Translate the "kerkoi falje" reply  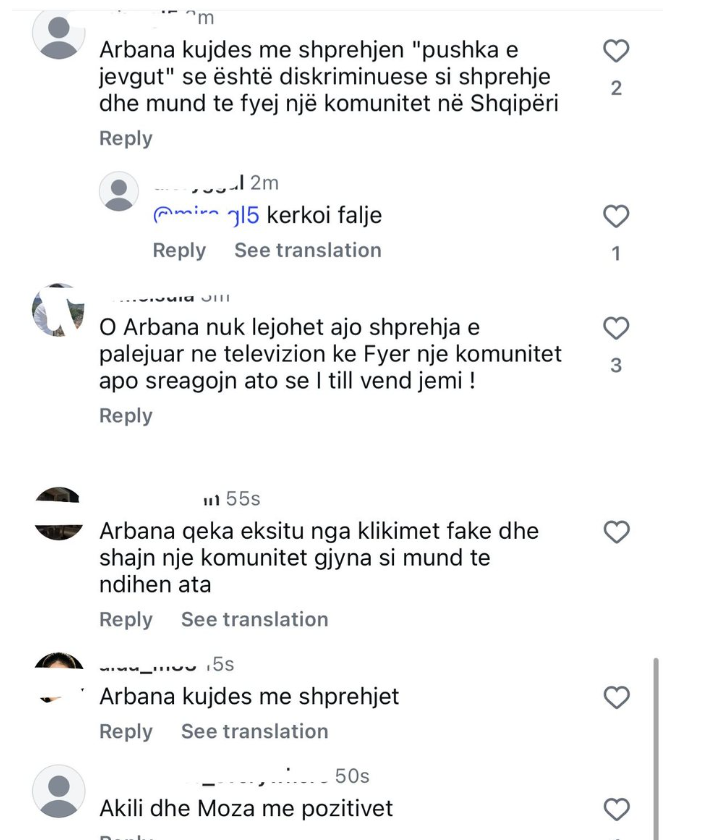[307, 250]
